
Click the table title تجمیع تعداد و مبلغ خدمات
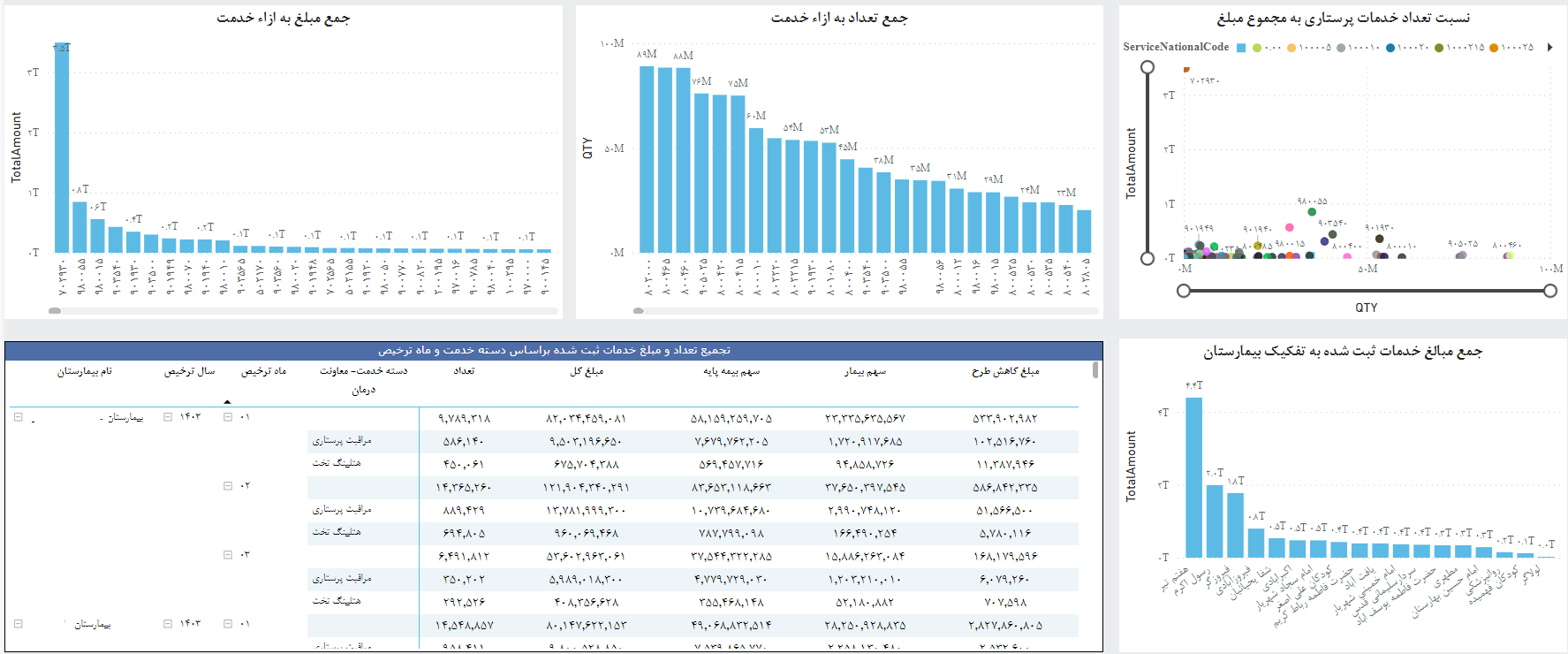point(554,351)
